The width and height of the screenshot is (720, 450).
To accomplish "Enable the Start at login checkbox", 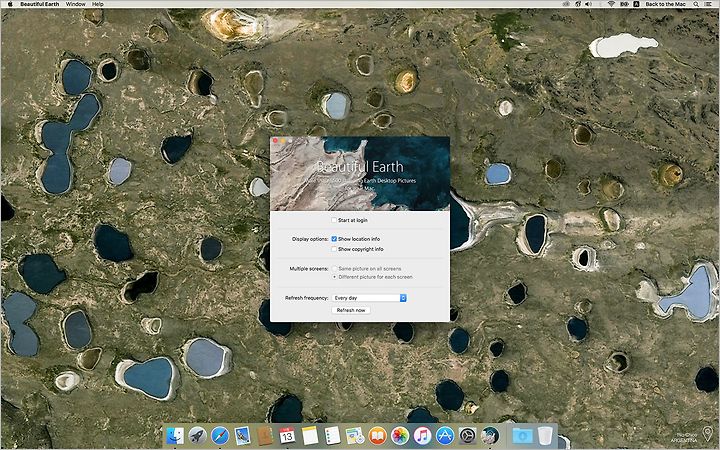I will 334,220.
